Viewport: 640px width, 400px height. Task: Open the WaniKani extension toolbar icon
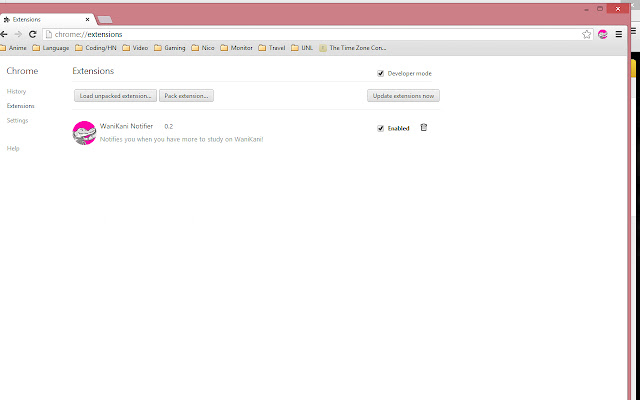pyautogui.click(x=603, y=34)
